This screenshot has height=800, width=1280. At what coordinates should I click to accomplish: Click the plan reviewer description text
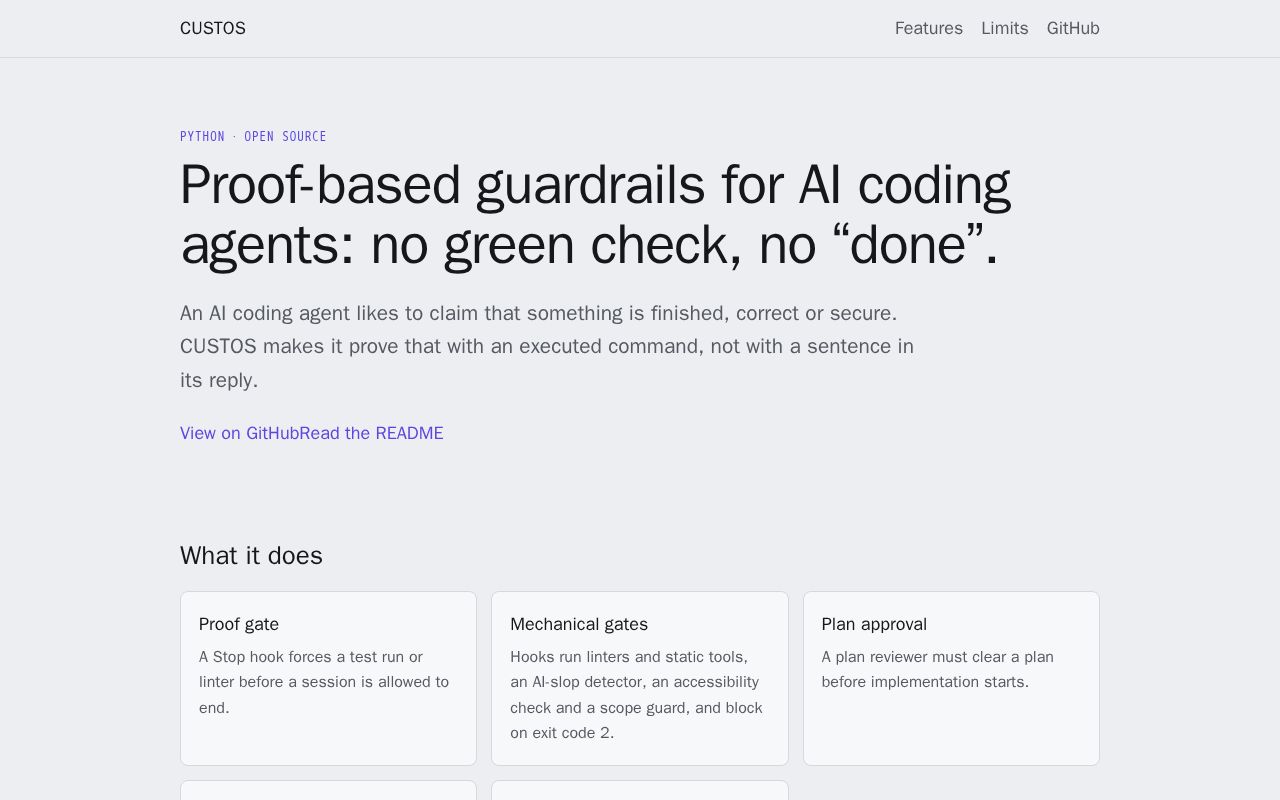938,669
